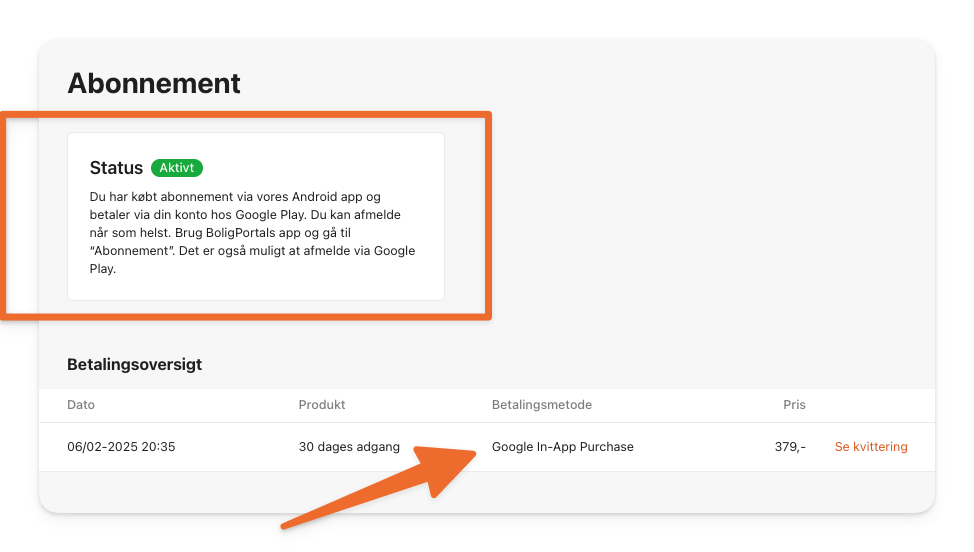
Task: Select the Google In-App Purchase cell
Action: [x=563, y=446]
